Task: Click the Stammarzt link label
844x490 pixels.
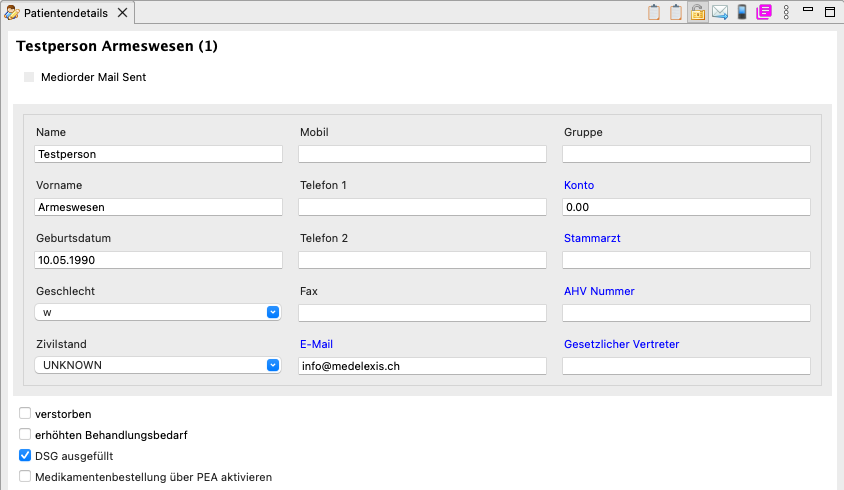Action: click(x=592, y=238)
